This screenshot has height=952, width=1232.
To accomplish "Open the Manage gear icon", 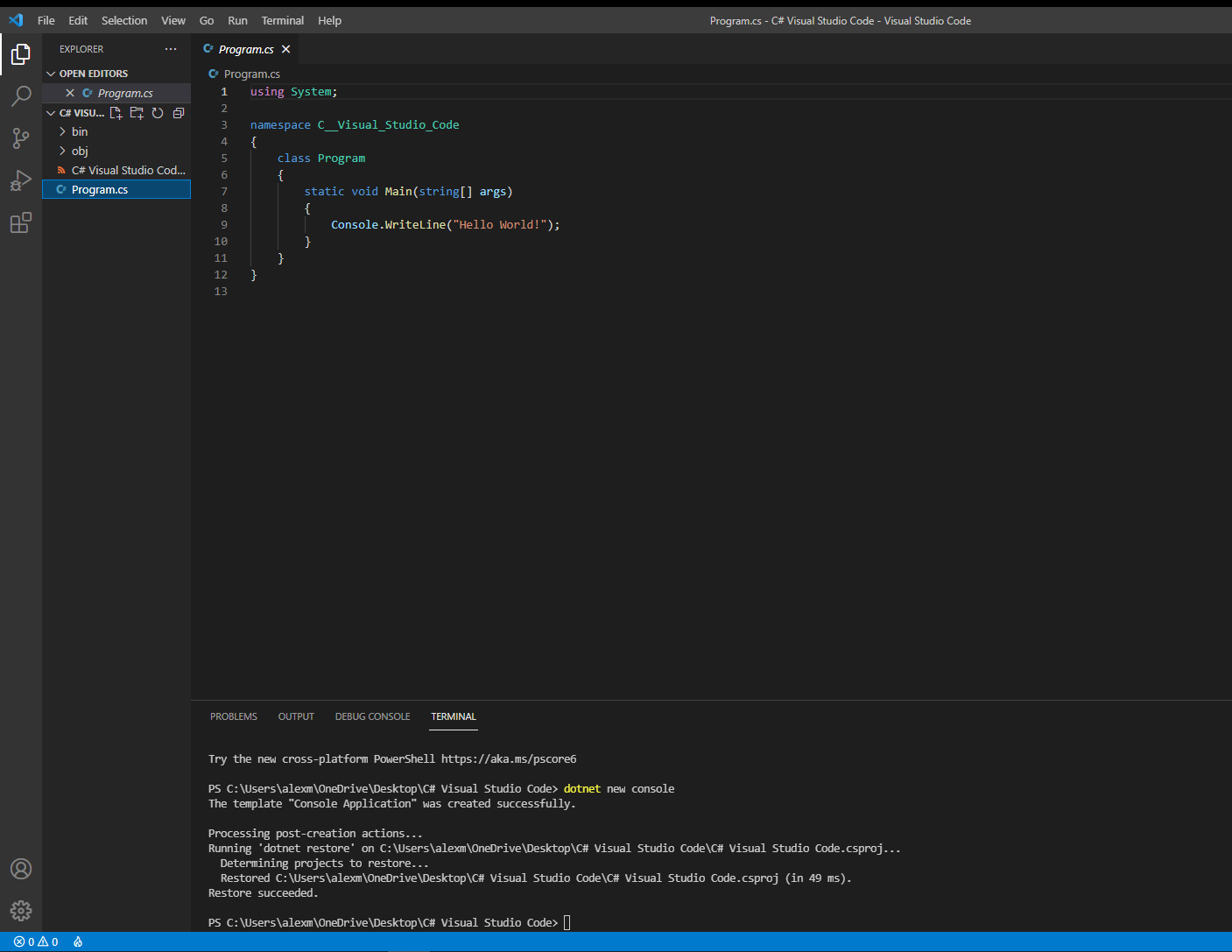I will [21, 911].
